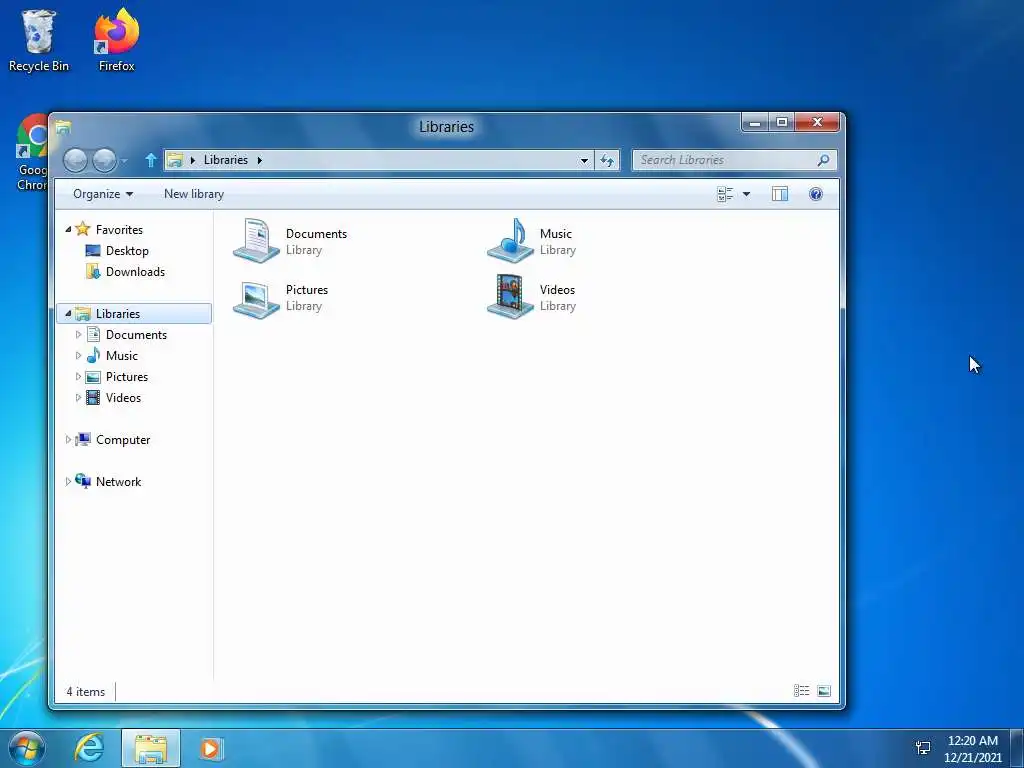Screen dimensions: 1024x768
Task: Go forward with the Forward arrow button
Action: pyautogui.click(x=104, y=160)
